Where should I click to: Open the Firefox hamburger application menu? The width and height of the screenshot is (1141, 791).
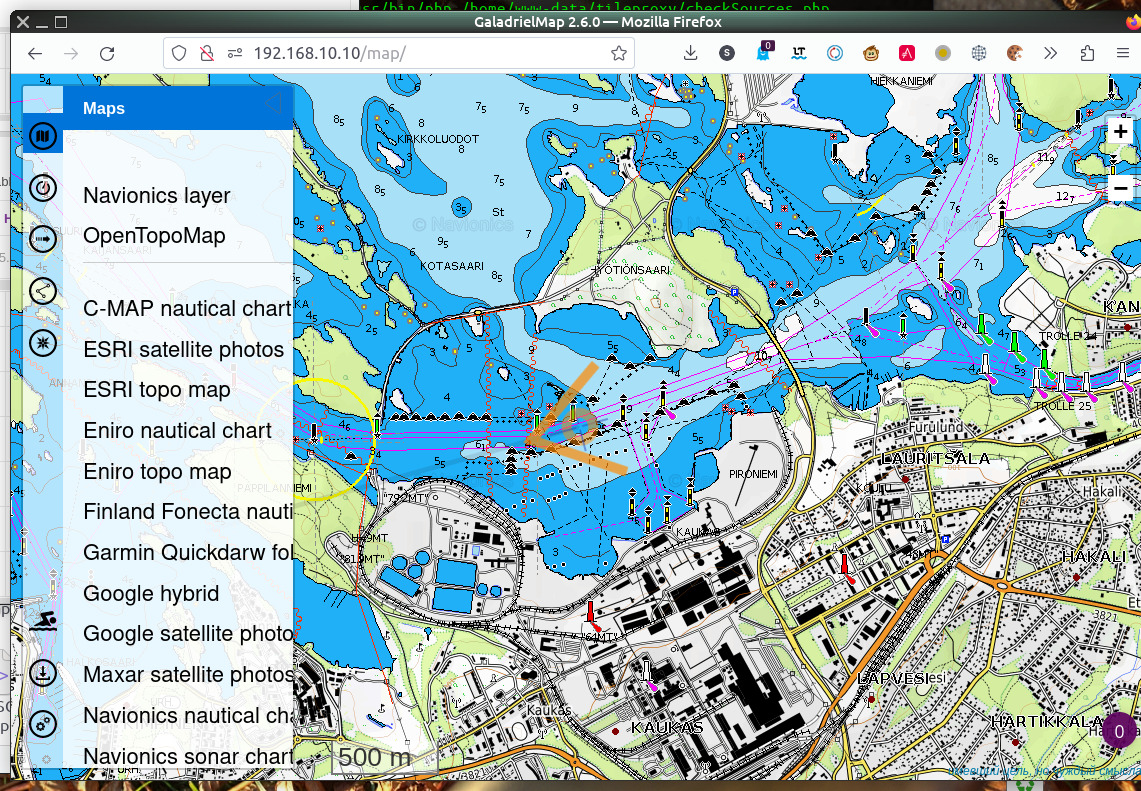pos(1123,53)
